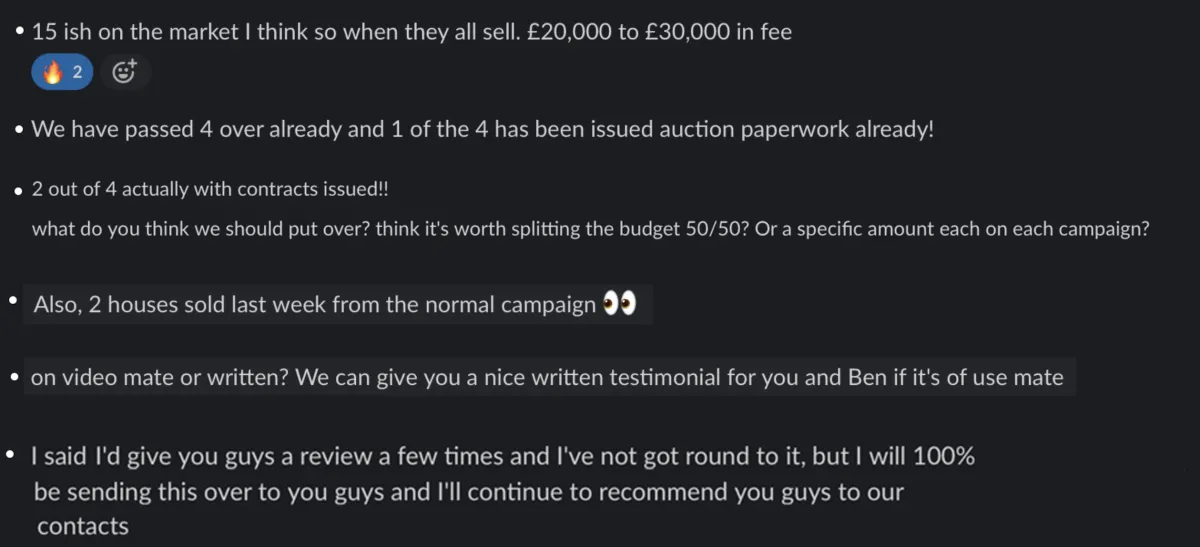Select the £20,000 to £30,000 in fee message
The width and height of the screenshot is (1200, 547).
pyautogui.click(x=412, y=32)
